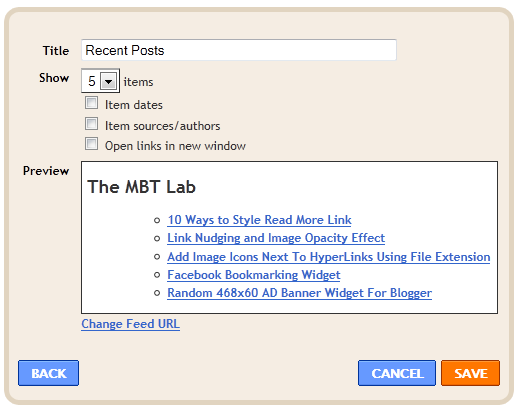Save the Recent Posts widget
Screen dimensions: 519x407
tap(471, 373)
